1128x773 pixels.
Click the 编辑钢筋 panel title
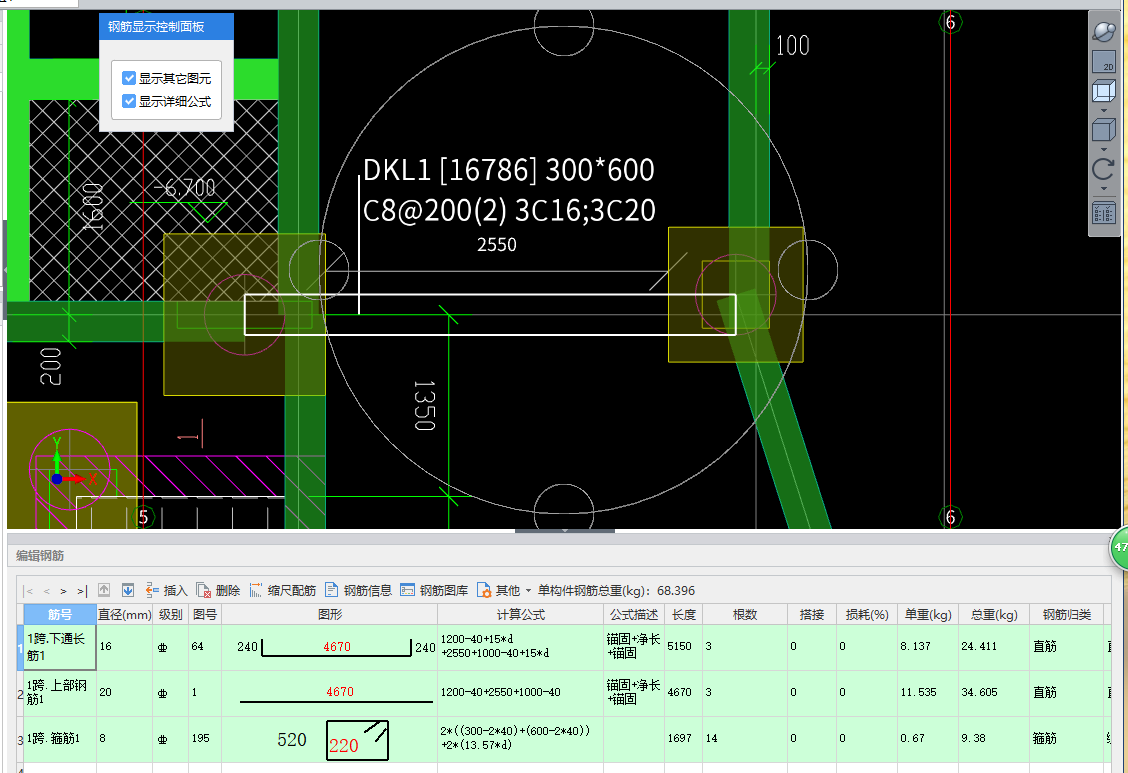pos(40,556)
